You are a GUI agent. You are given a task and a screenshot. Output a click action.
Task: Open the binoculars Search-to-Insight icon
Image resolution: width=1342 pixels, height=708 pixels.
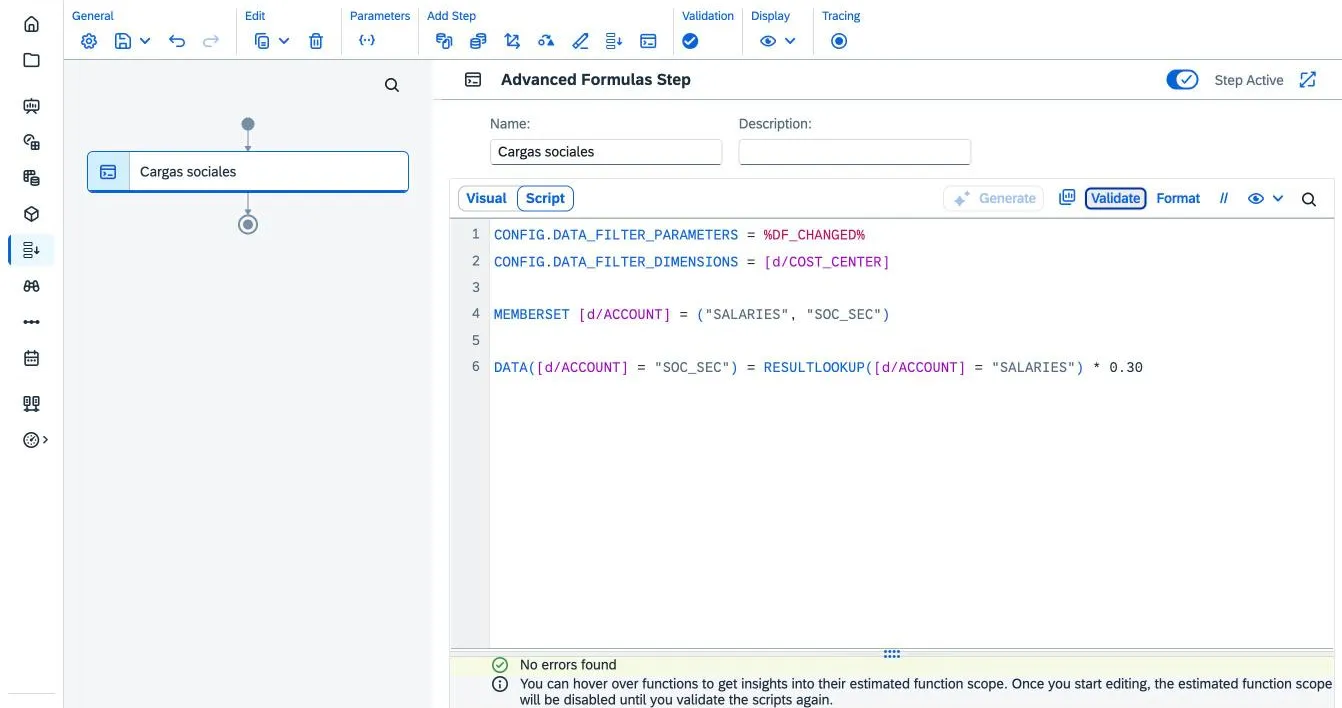[x=31, y=286]
